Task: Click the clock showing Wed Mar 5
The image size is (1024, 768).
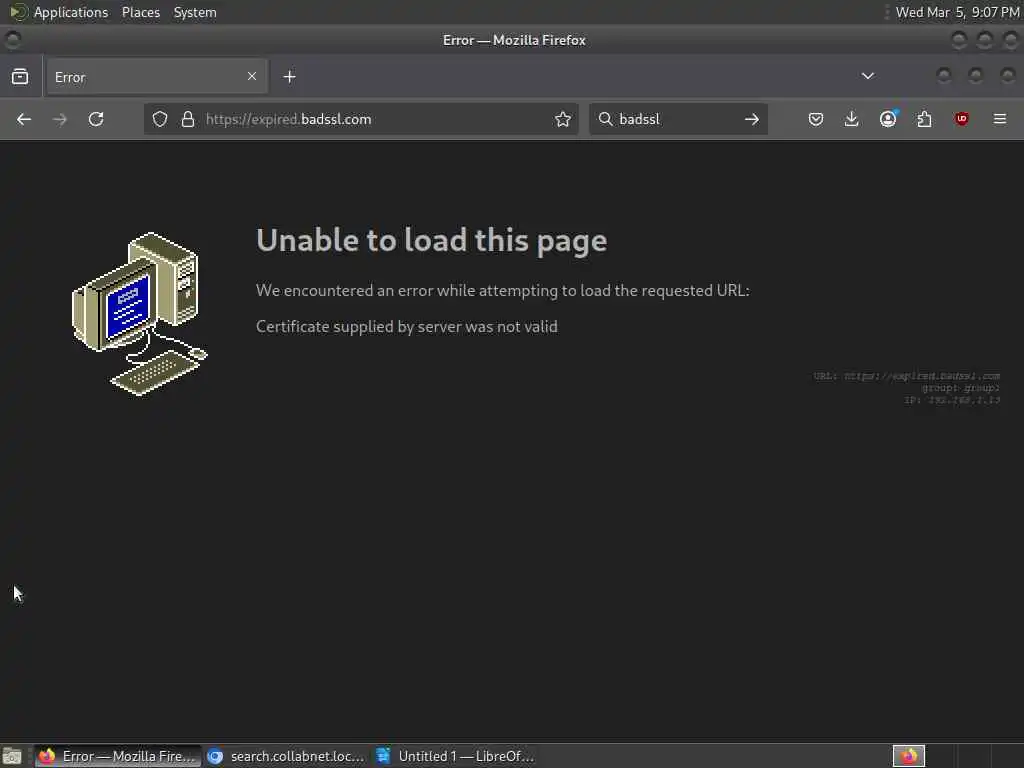Action: [x=957, y=12]
